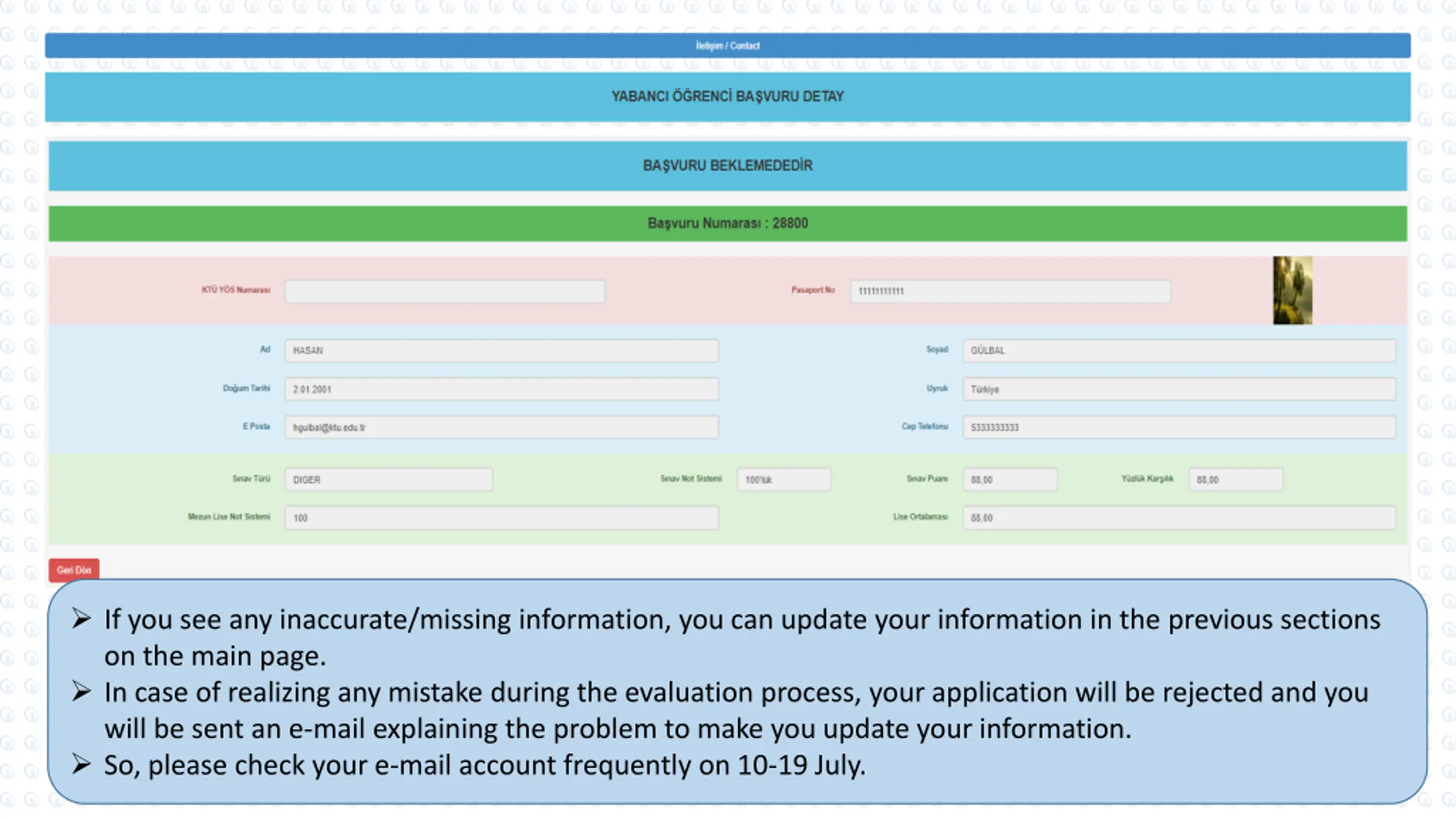Click the Mezun Lise Not Sistemi field
The image size is (1456, 819).
502,518
